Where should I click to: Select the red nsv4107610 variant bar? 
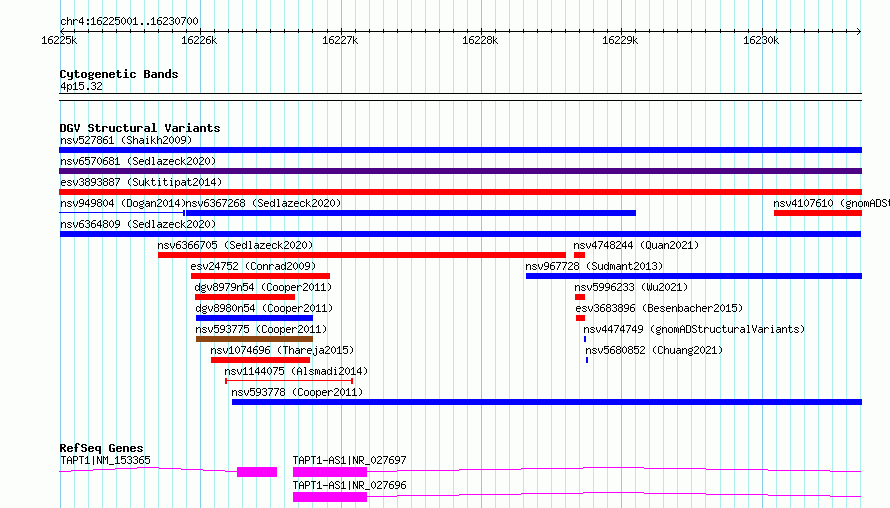(x=818, y=213)
